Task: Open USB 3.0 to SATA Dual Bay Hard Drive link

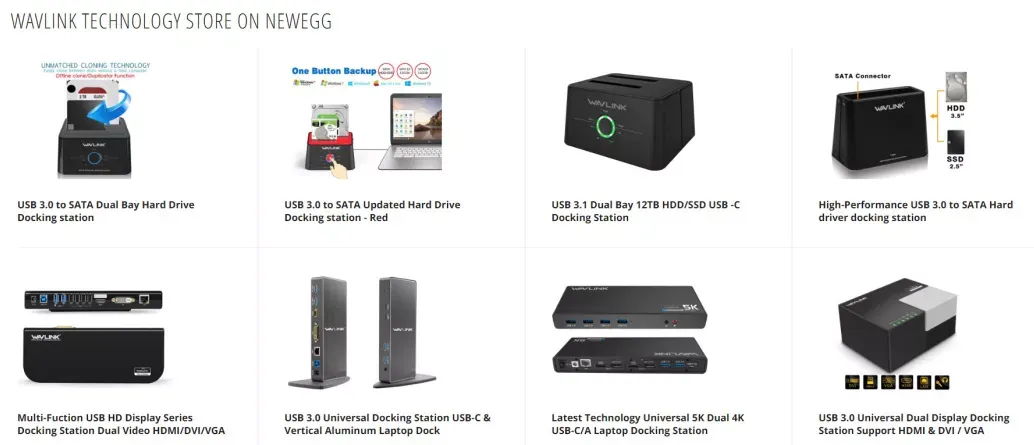Action: click(x=106, y=211)
